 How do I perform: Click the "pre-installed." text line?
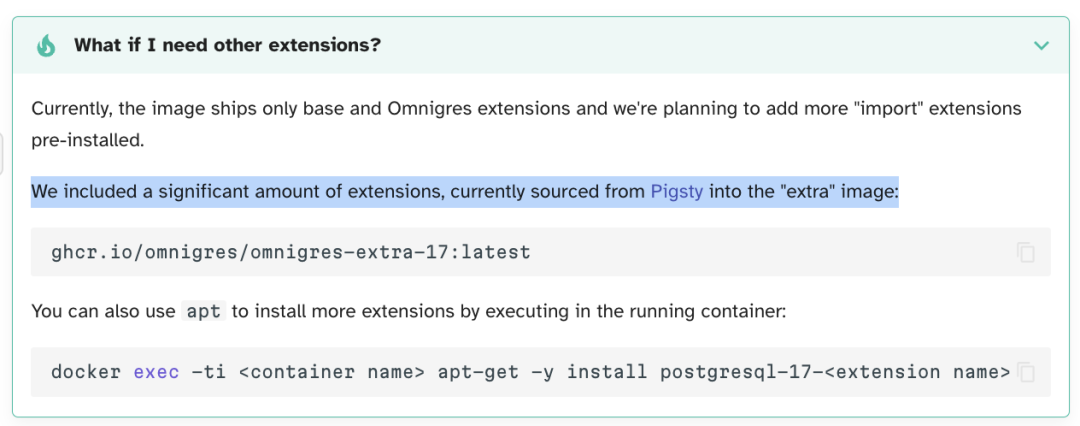(x=88, y=139)
